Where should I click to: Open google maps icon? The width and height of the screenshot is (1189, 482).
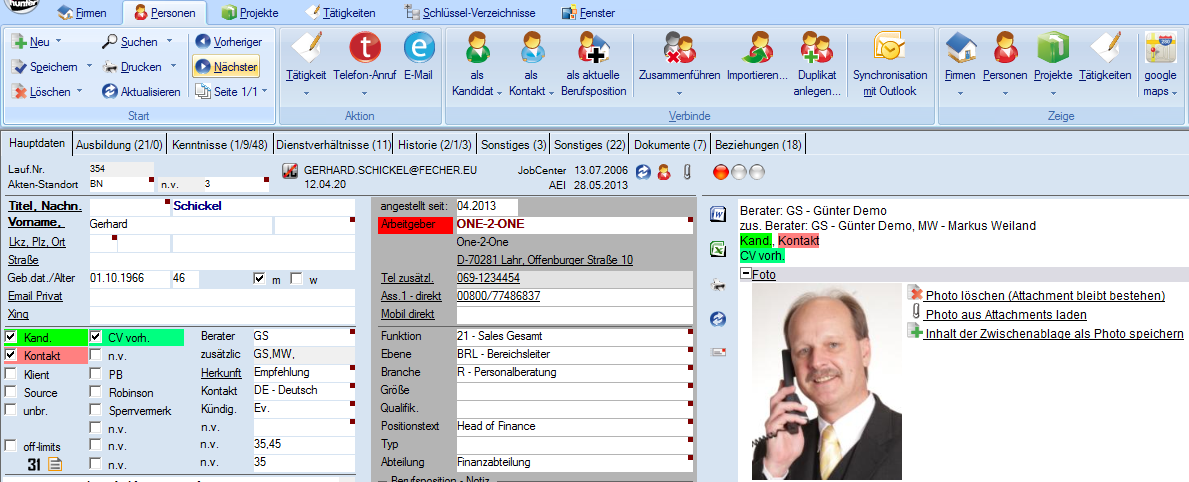tap(1160, 48)
